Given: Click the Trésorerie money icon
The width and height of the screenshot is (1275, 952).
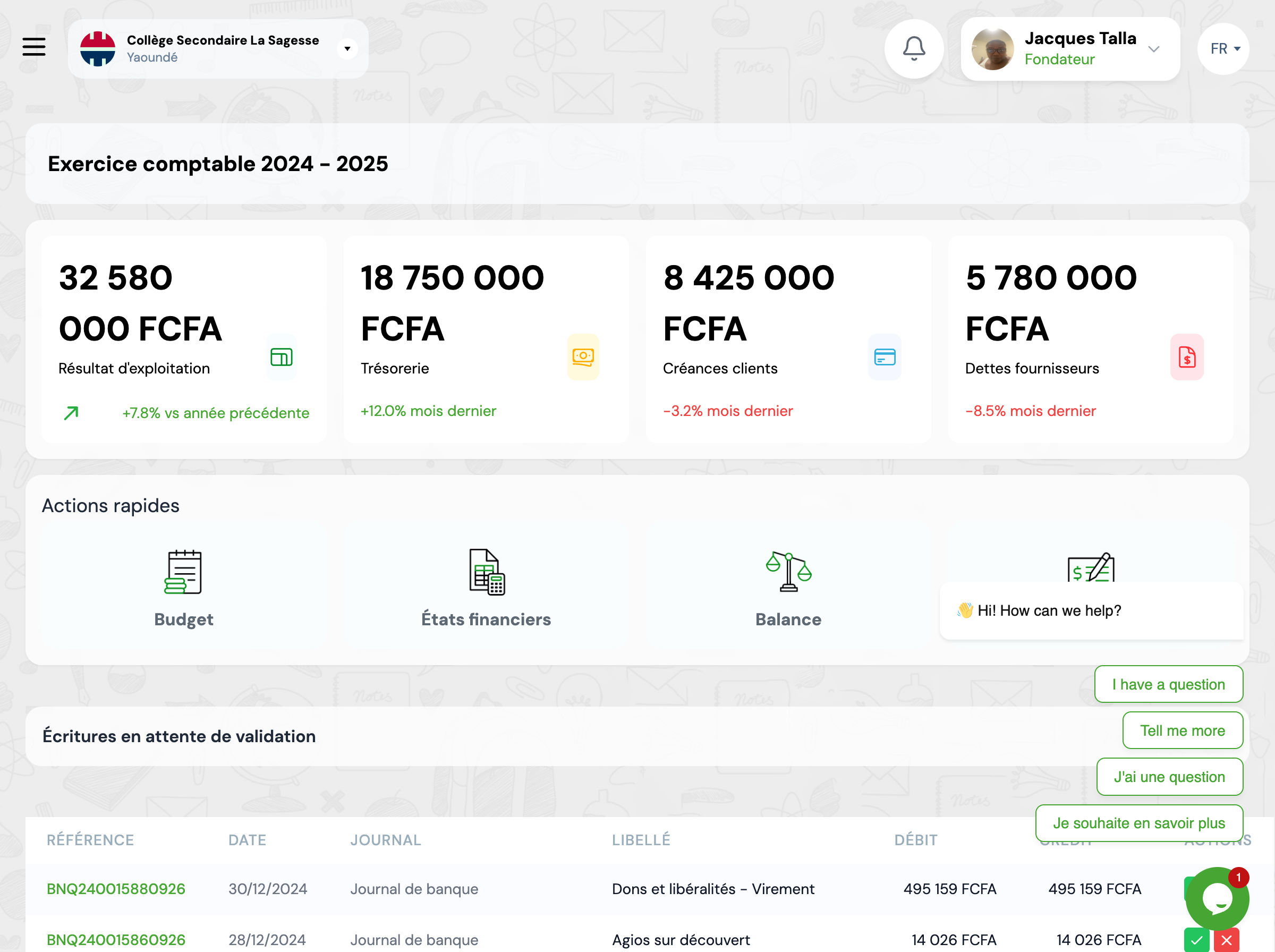Looking at the screenshot, I should (583, 358).
